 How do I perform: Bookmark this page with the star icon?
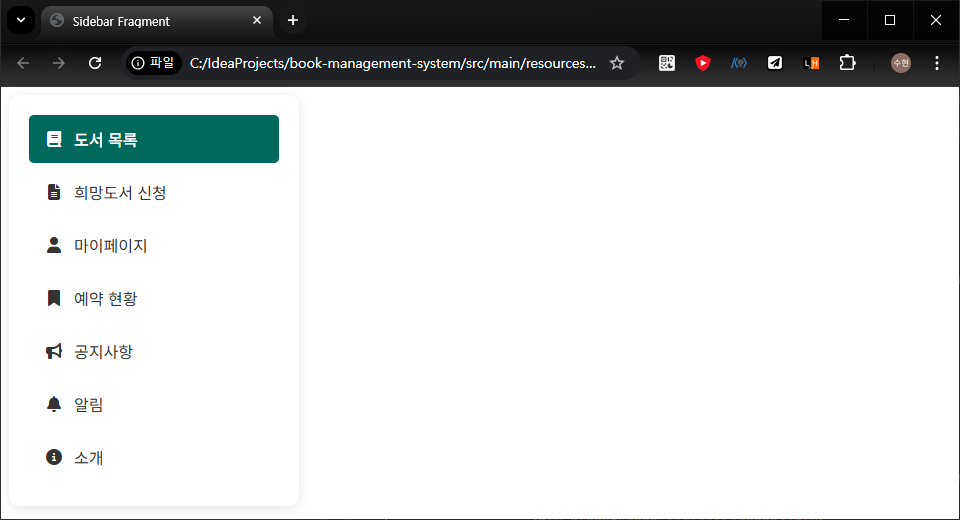(617, 63)
